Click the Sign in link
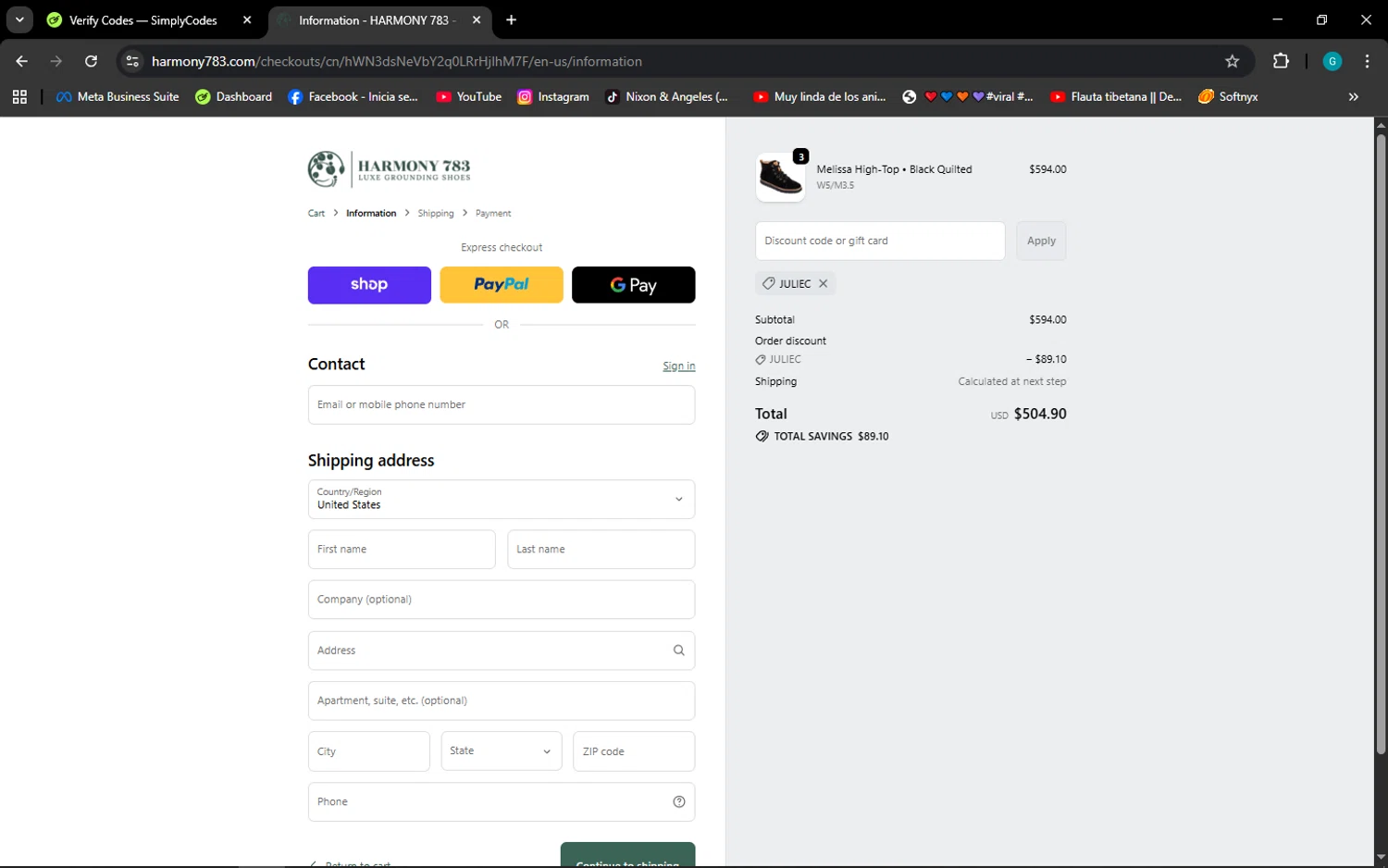 point(679,366)
